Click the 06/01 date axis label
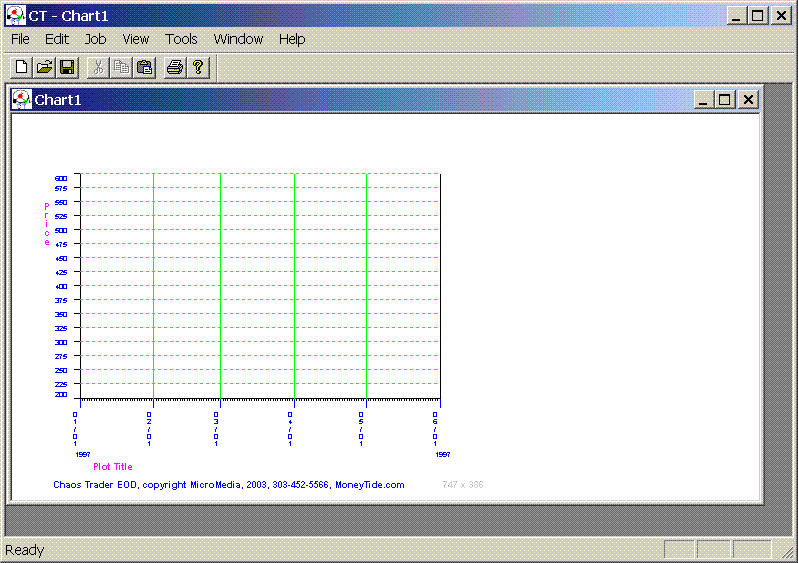The width and height of the screenshot is (798, 563). pos(435,429)
